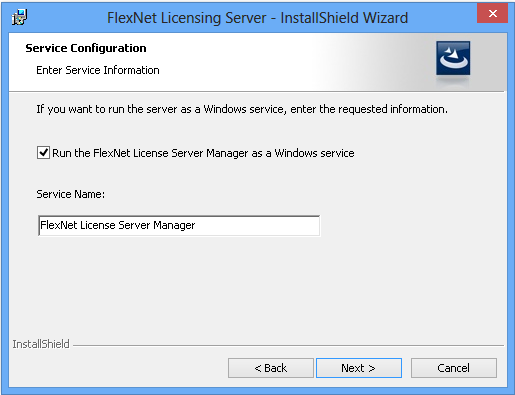This screenshot has width=515, height=395.
Task: Click the separator line beside the InstallShield label
Action: coord(288,345)
